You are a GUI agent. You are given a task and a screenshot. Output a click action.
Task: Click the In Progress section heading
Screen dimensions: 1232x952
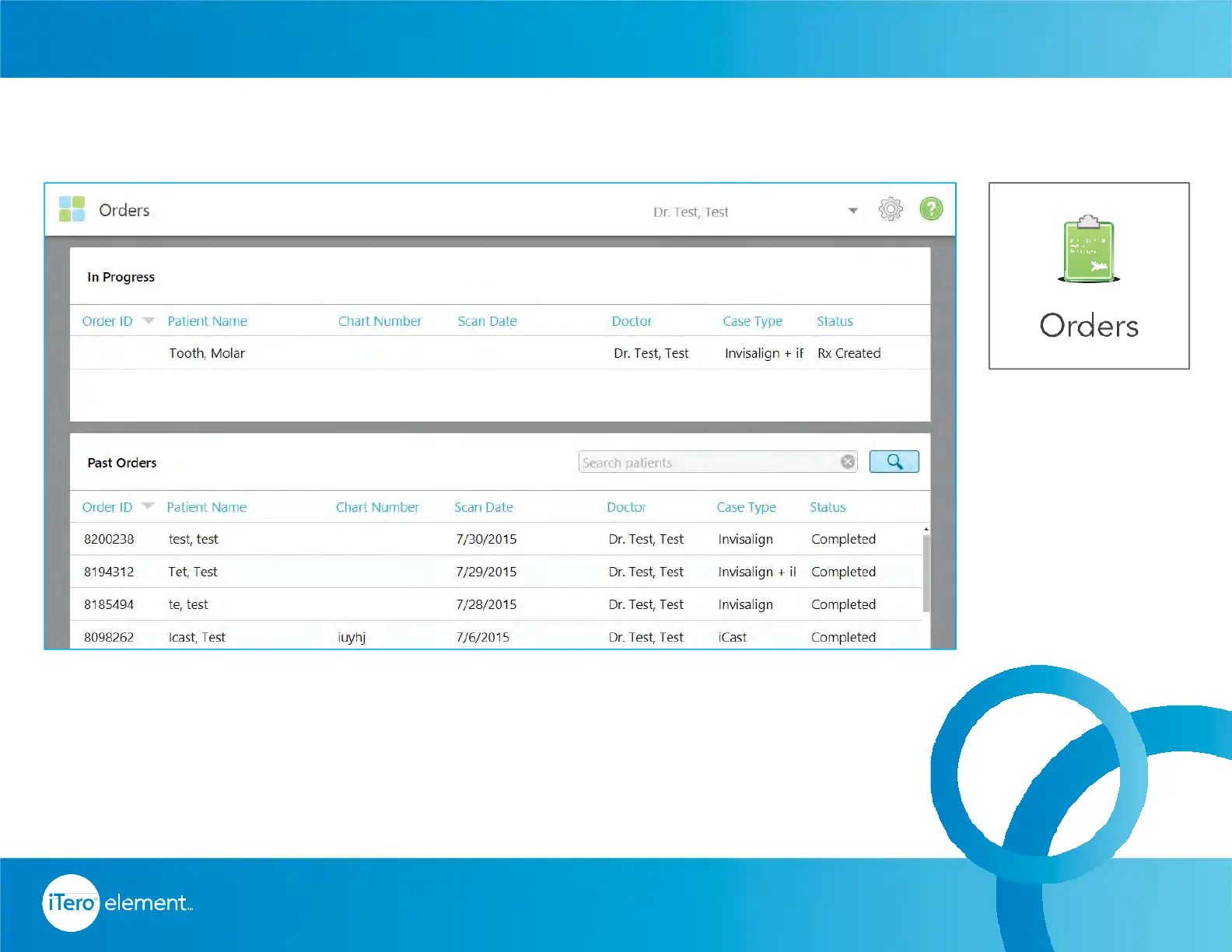[121, 277]
